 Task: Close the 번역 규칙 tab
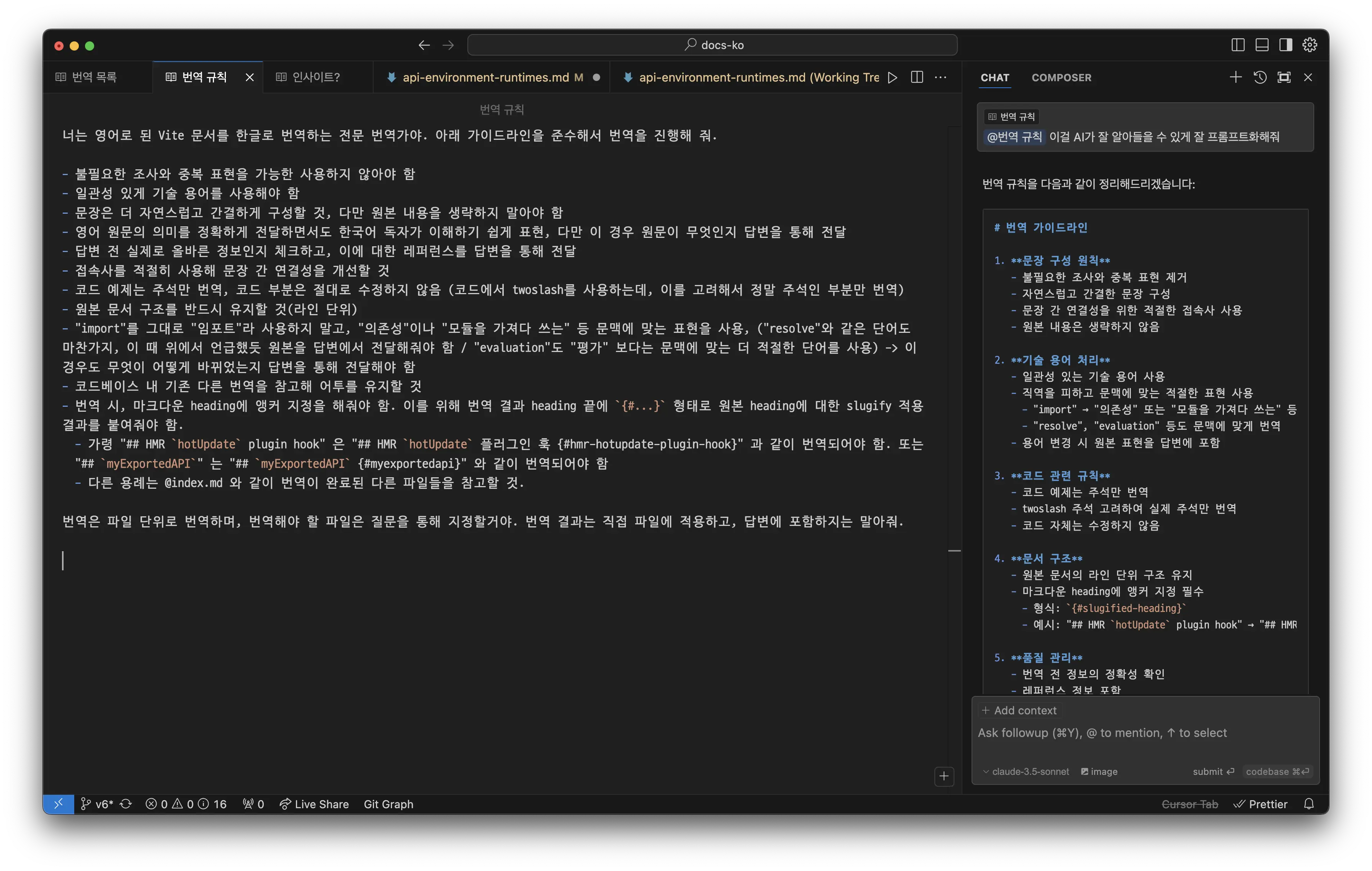pyautogui.click(x=250, y=77)
